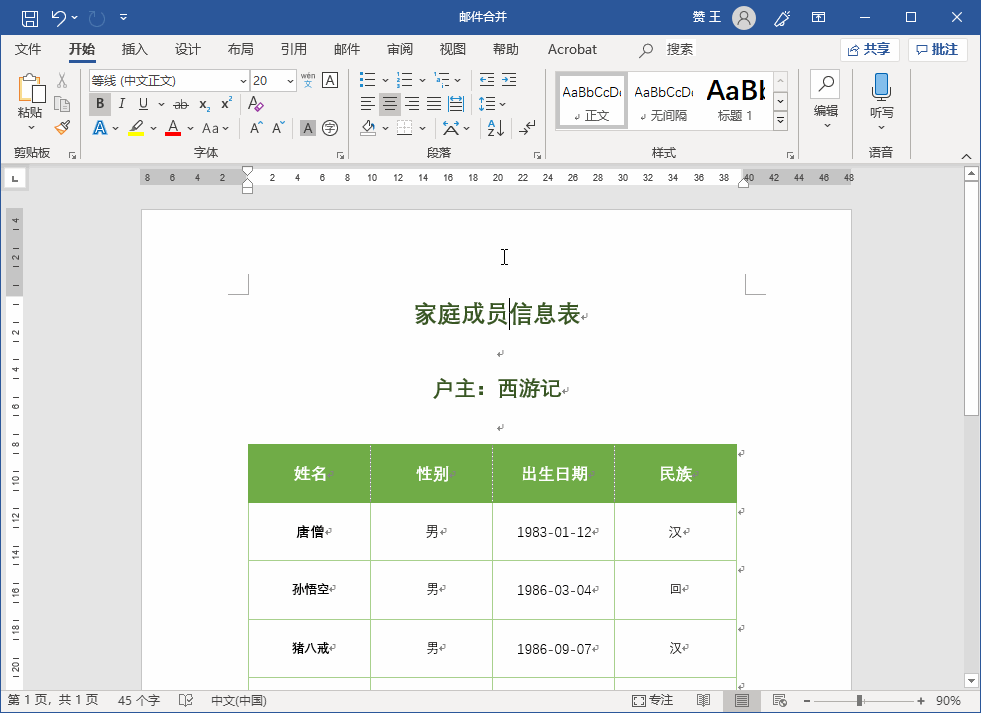This screenshot has width=981, height=713.
Task: Open the font size dropdown
Action: point(289,80)
